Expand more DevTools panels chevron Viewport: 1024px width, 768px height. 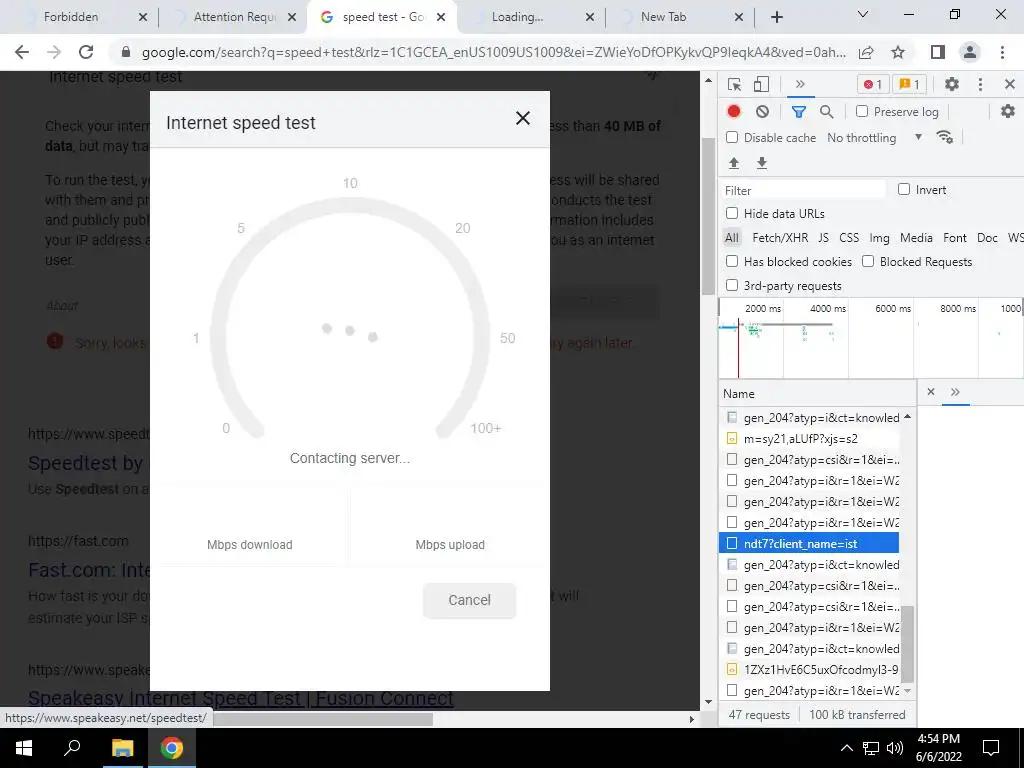pos(800,84)
